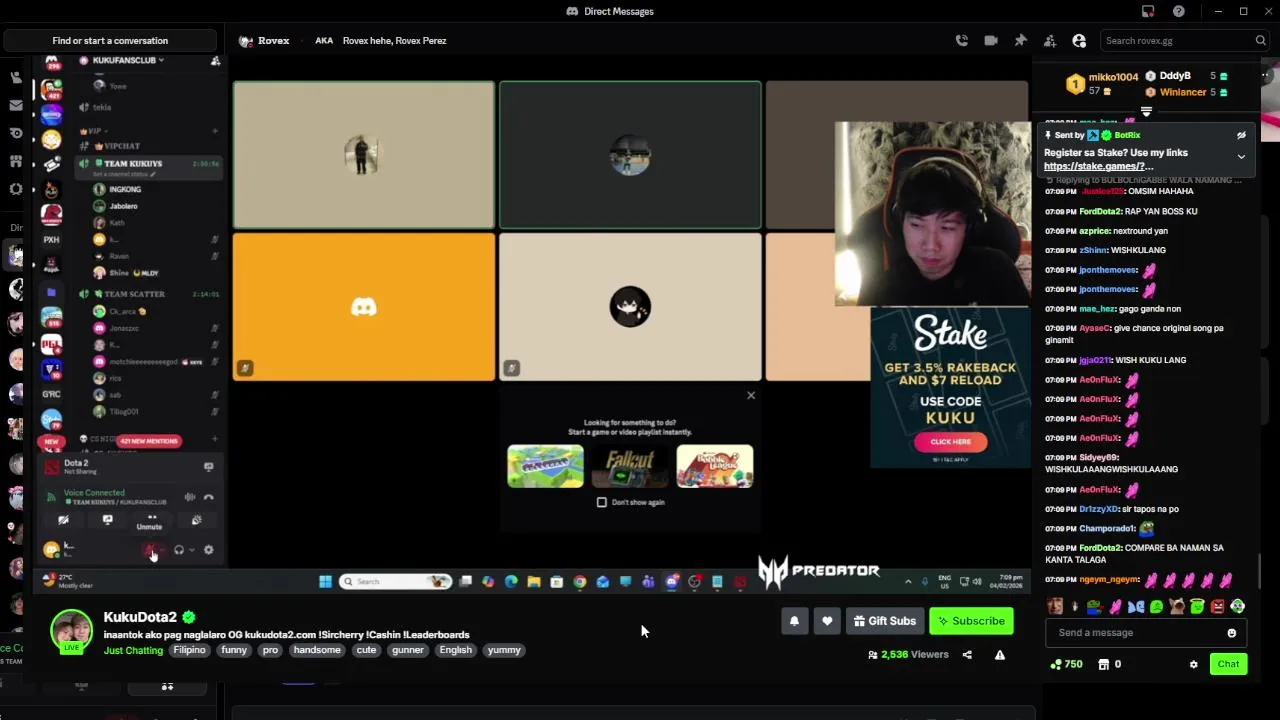
Task: Disconnect from voice call icon
Action: click(x=209, y=497)
